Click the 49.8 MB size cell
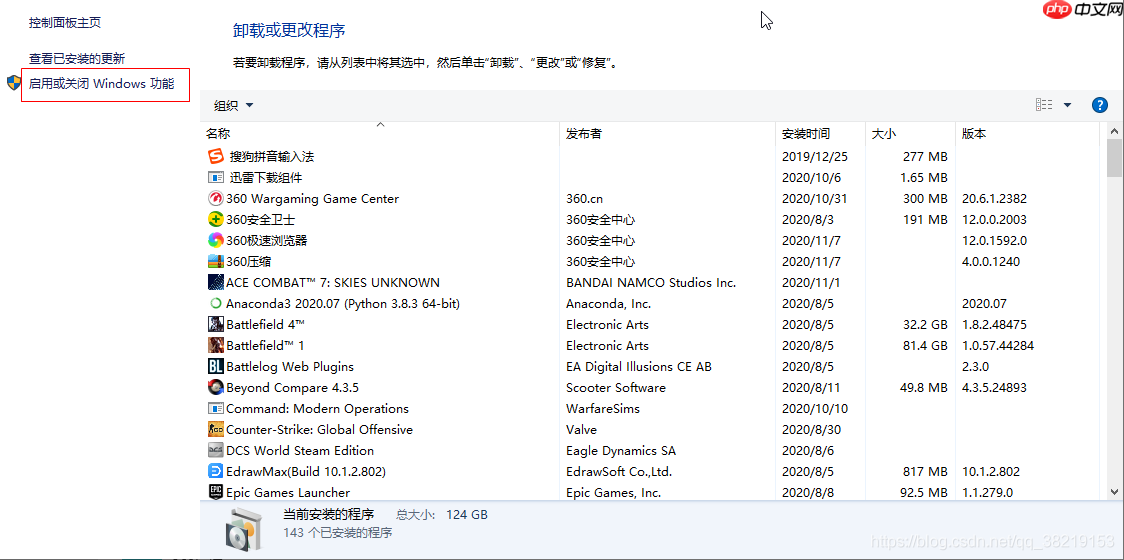 [924, 388]
